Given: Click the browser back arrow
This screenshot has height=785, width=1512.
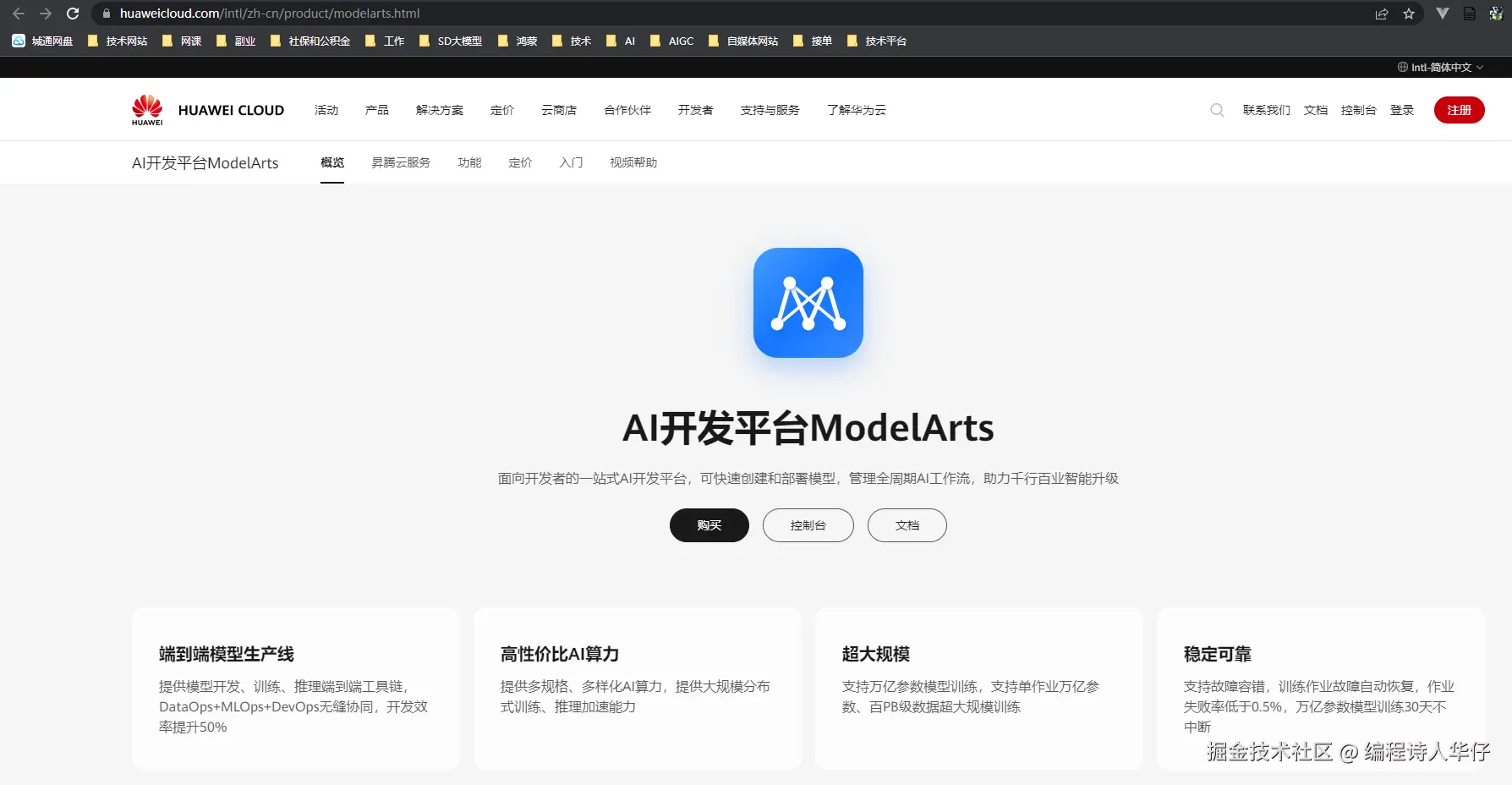Looking at the screenshot, I should (x=19, y=14).
